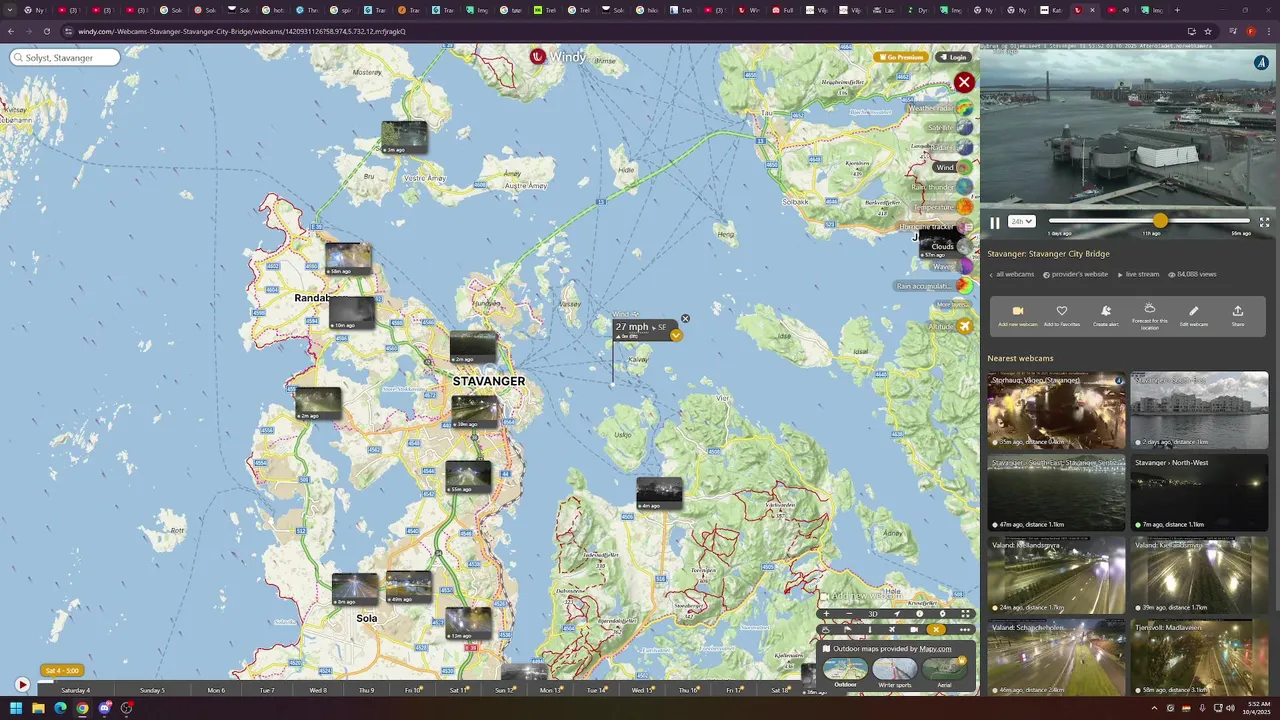Open Storhaug: Vågen webcam thumbnail
This screenshot has width=1280, height=720.
1056,410
